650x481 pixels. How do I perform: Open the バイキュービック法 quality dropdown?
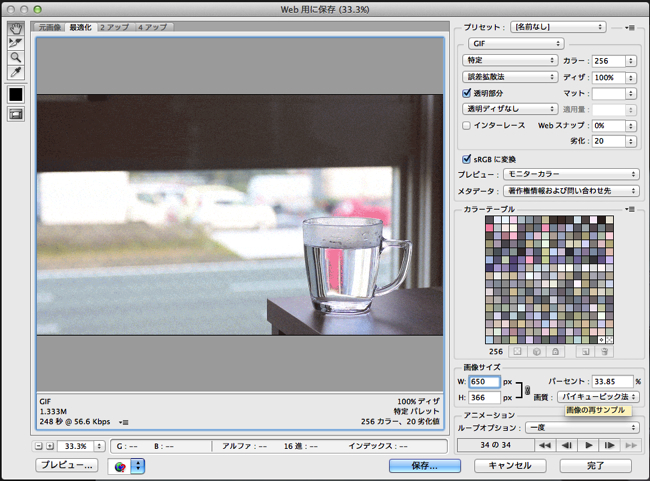coord(597,397)
